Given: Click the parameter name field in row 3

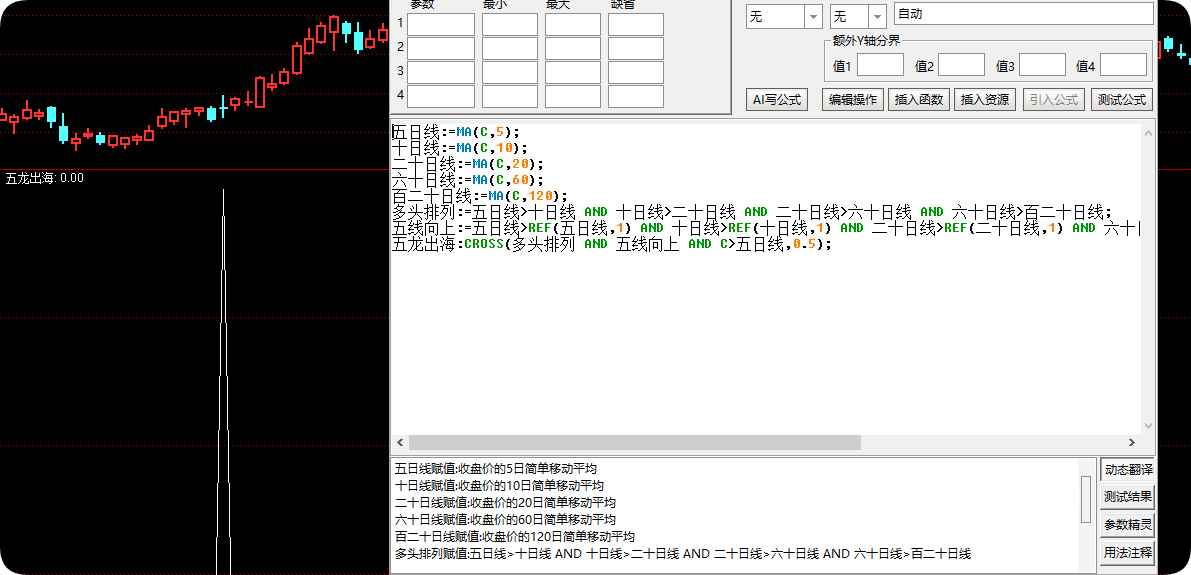Looking at the screenshot, I should [441, 72].
